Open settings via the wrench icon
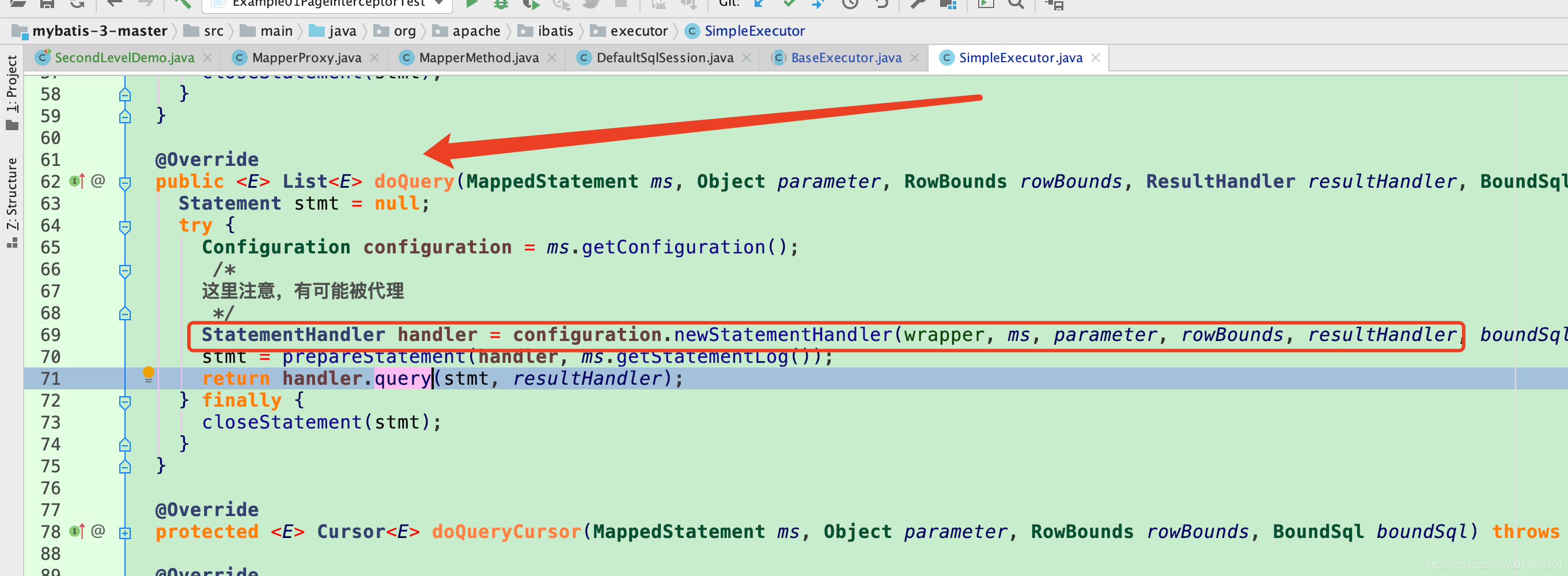This screenshot has height=576, width=1568. [917, 3]
